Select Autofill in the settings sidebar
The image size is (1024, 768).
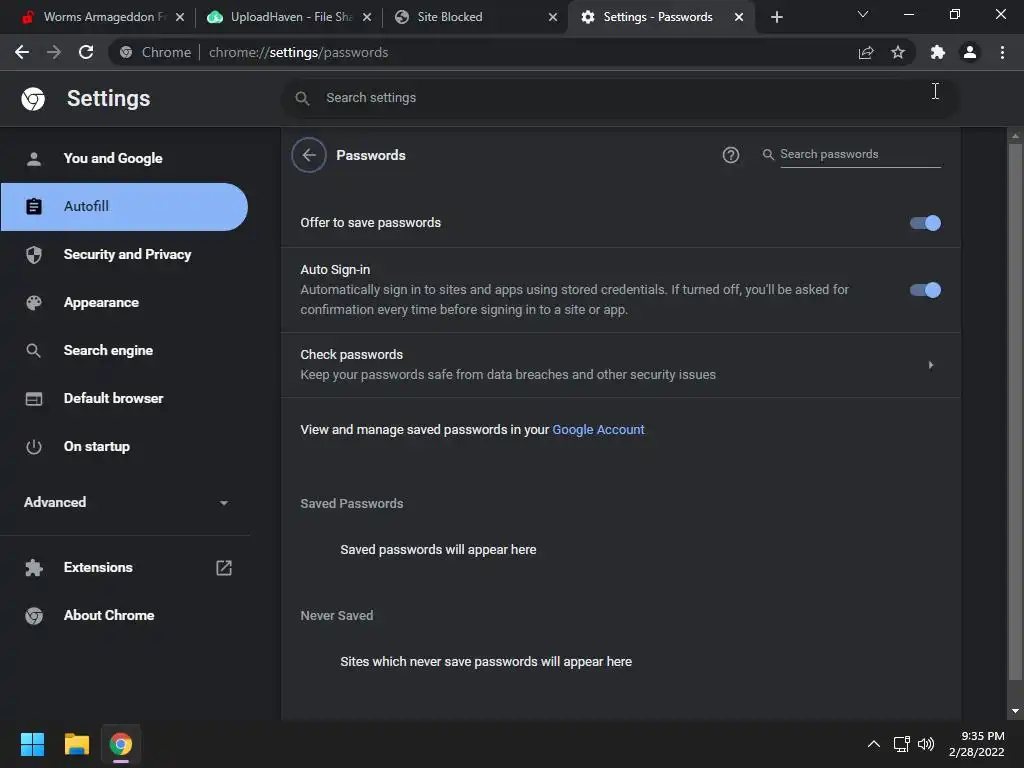[x=124, y=206]
